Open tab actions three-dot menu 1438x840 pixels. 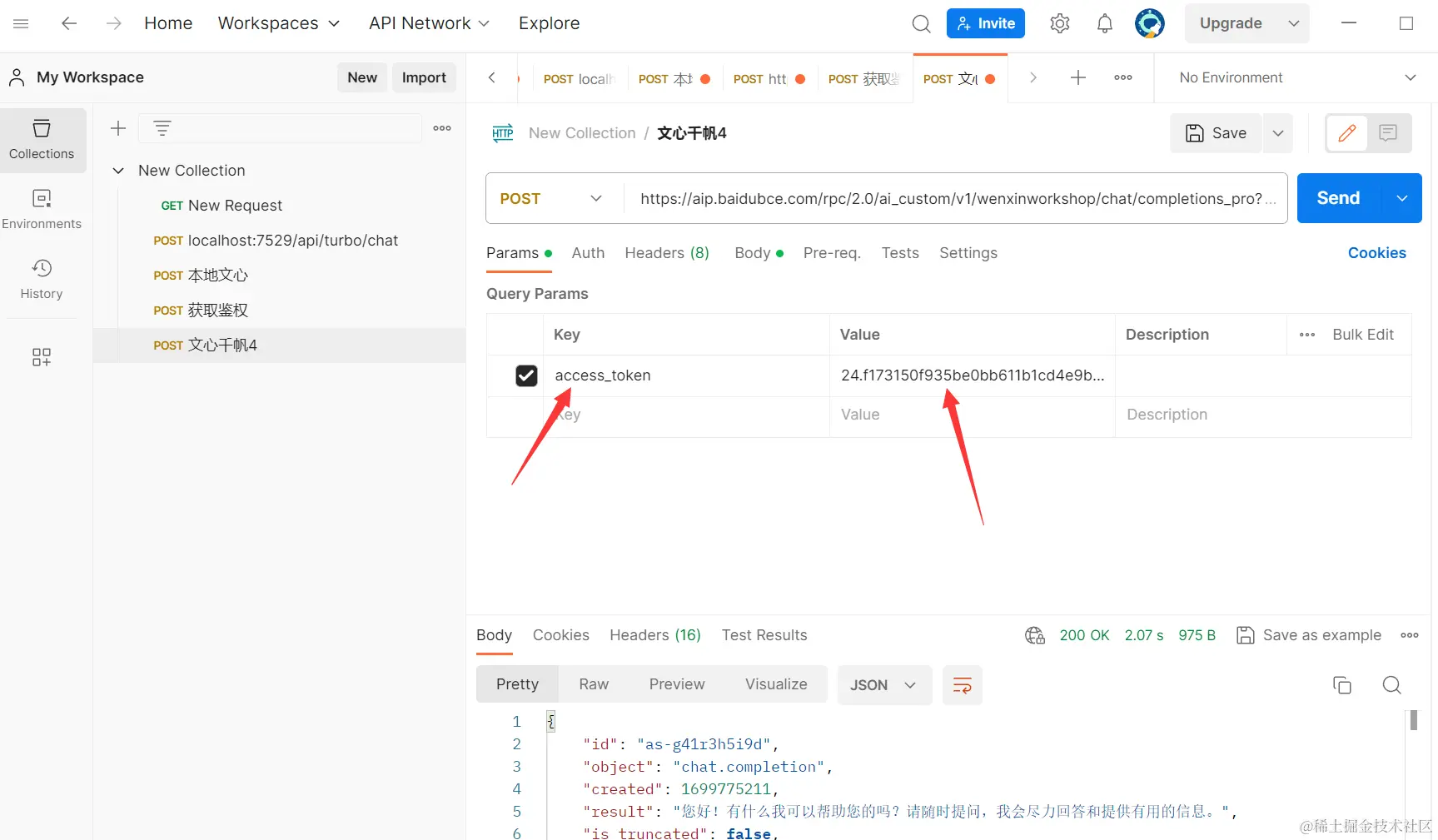point(1123,77)
